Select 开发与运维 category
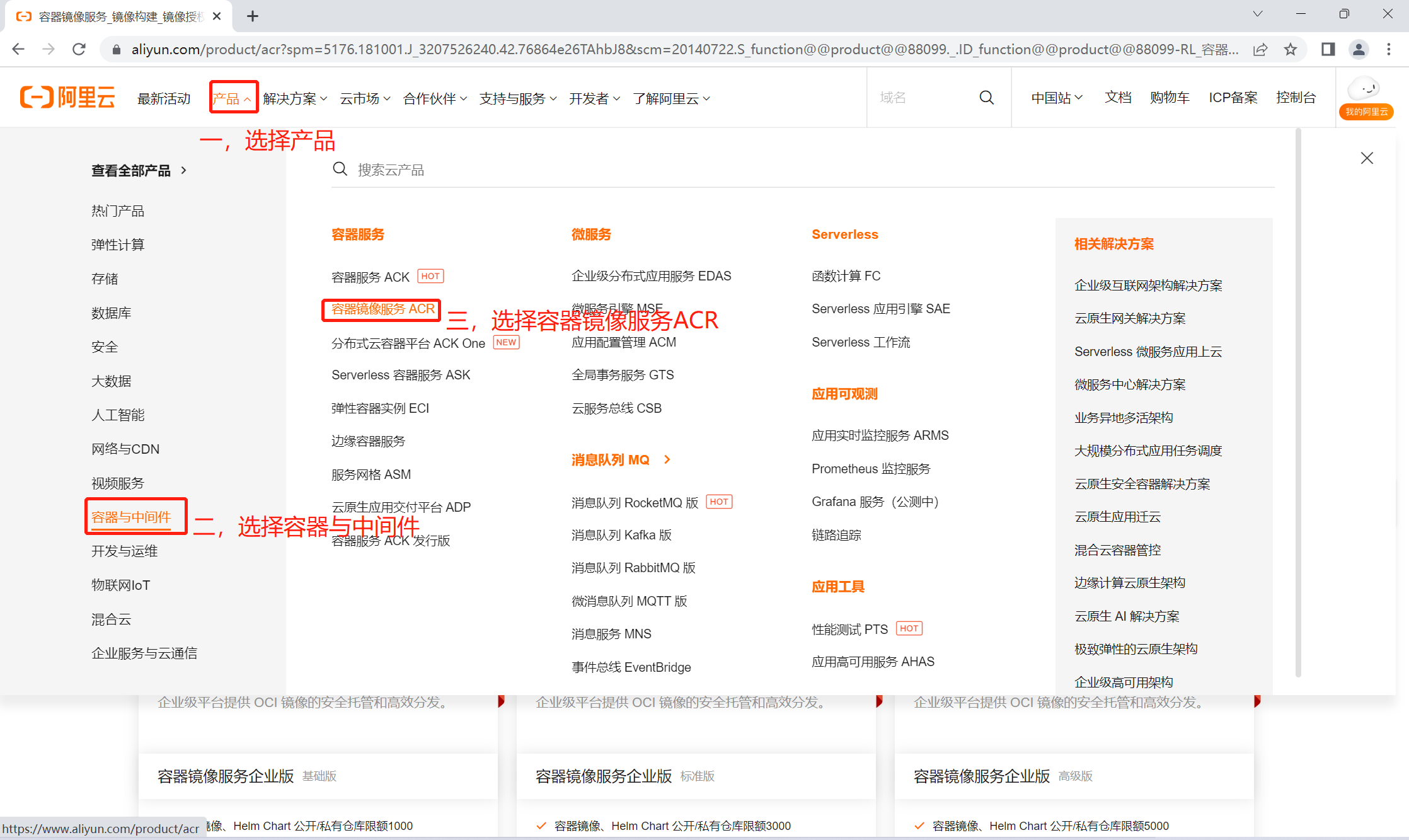The width and height of the screenshot is (1409, 840). pos(125,551)
